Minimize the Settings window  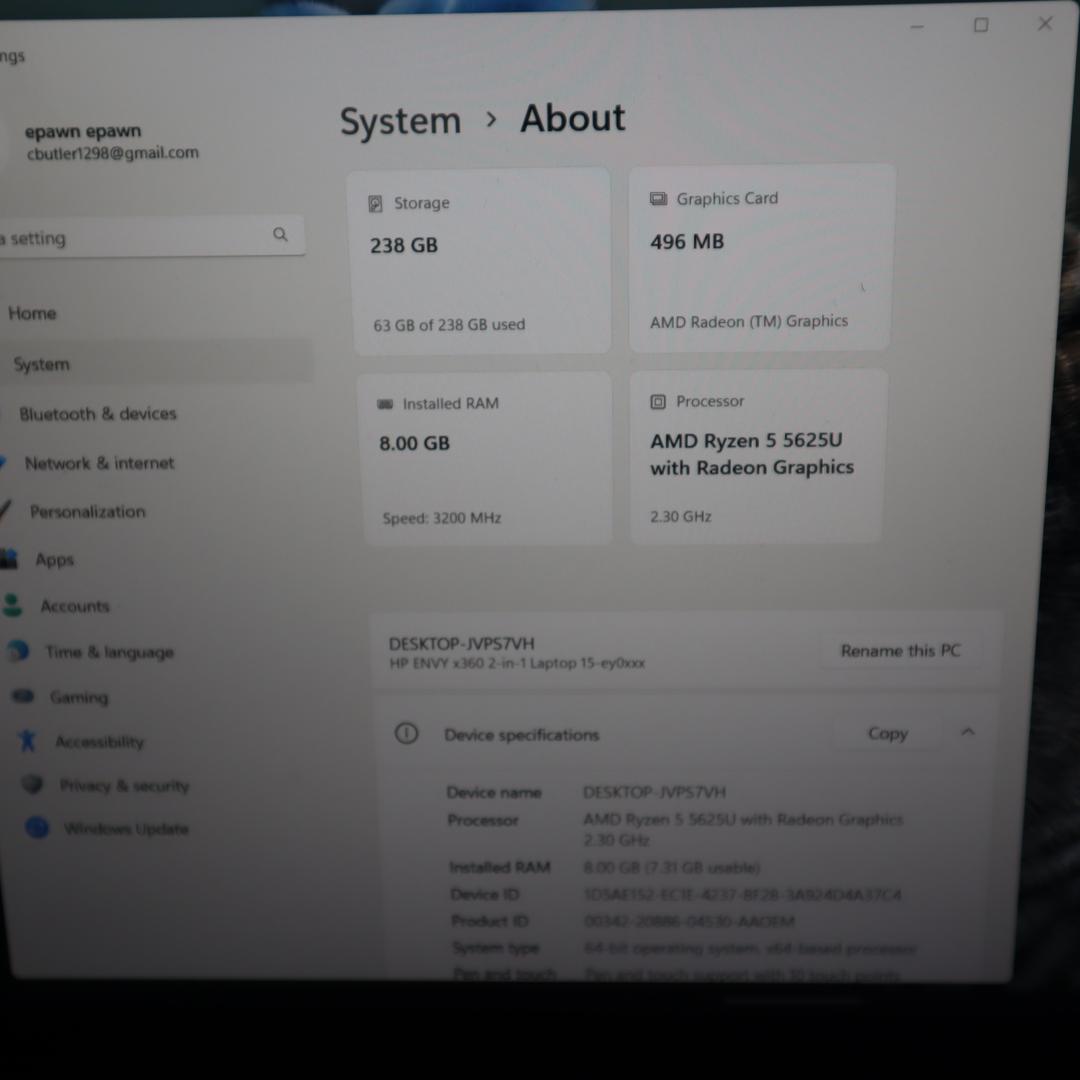point(917,27)
